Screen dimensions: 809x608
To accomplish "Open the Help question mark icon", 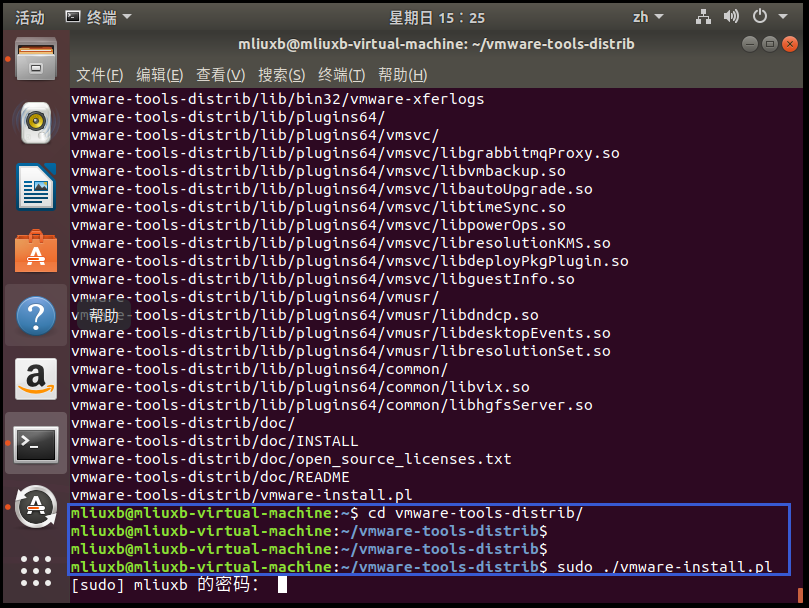I will pos(36,315).
